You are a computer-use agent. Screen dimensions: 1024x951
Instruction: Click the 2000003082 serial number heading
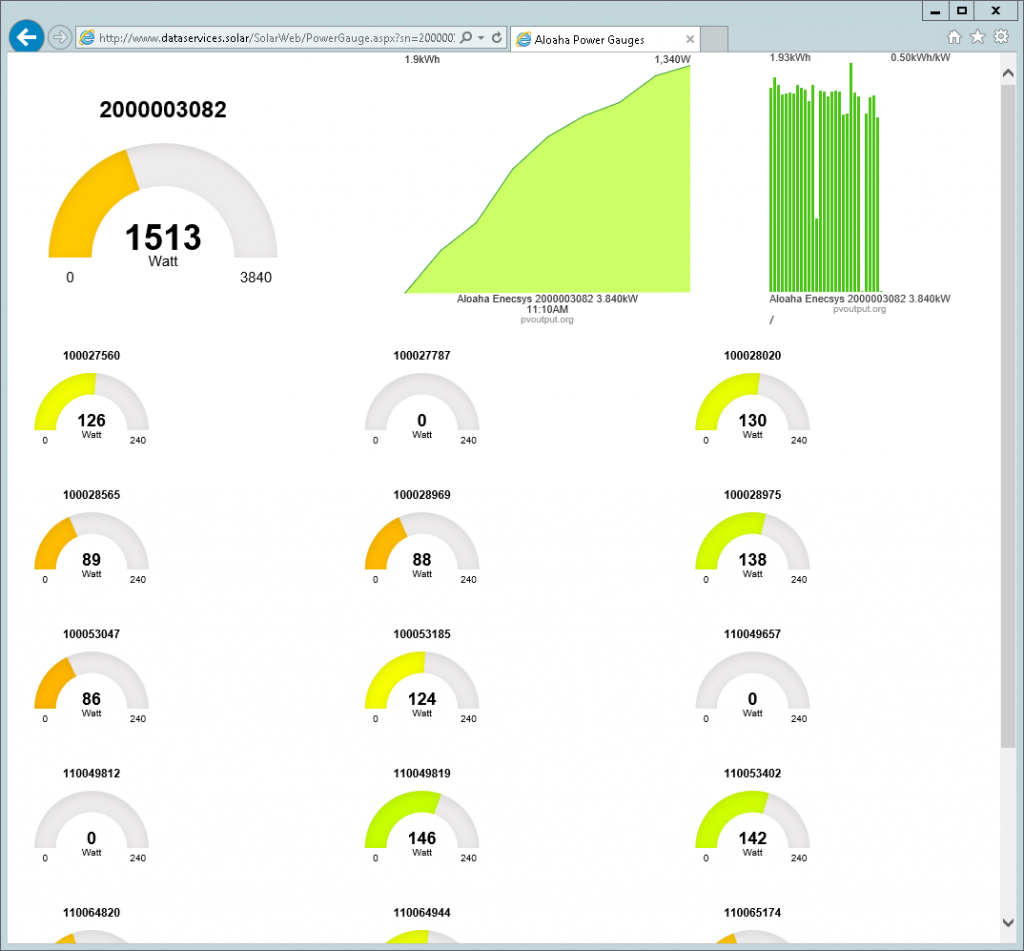point(163,109)
